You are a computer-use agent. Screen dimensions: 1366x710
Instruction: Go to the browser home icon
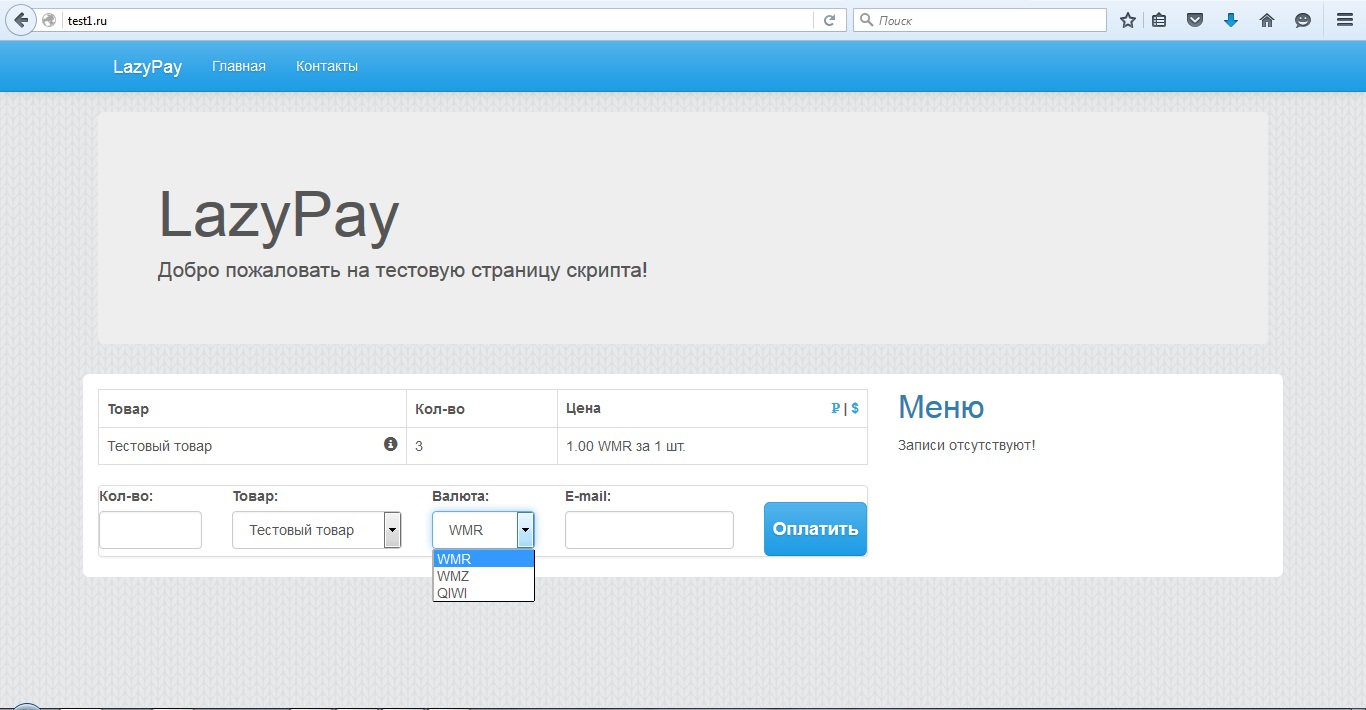1267,20
